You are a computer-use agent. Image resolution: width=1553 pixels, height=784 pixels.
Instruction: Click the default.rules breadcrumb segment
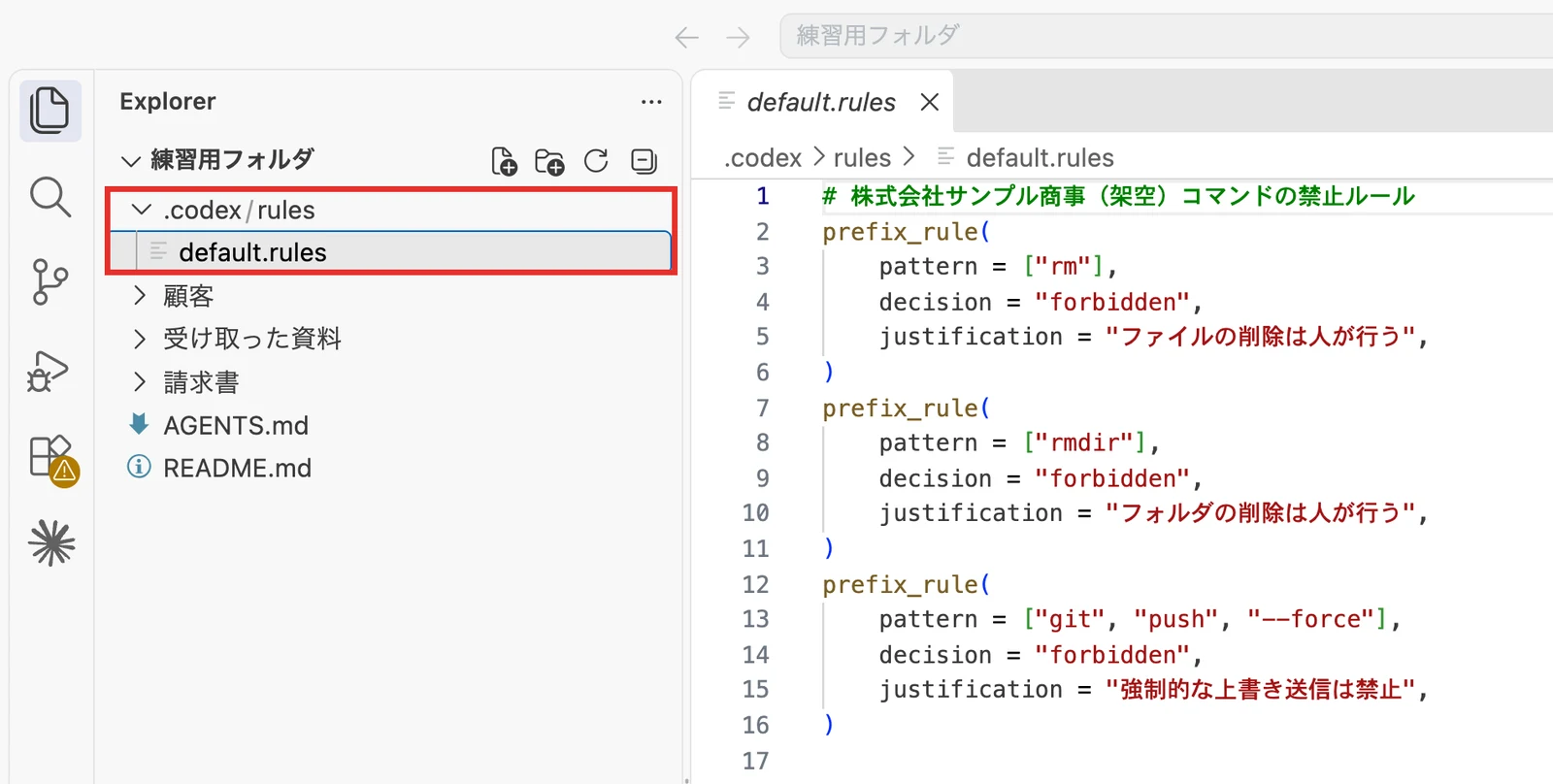coord(1040,157)
